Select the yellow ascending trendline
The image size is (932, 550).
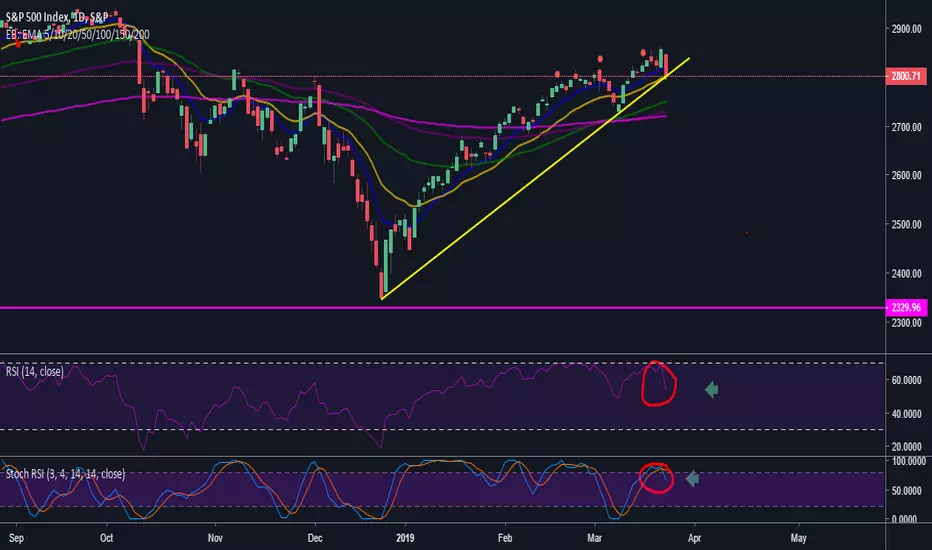click(535, 178)
